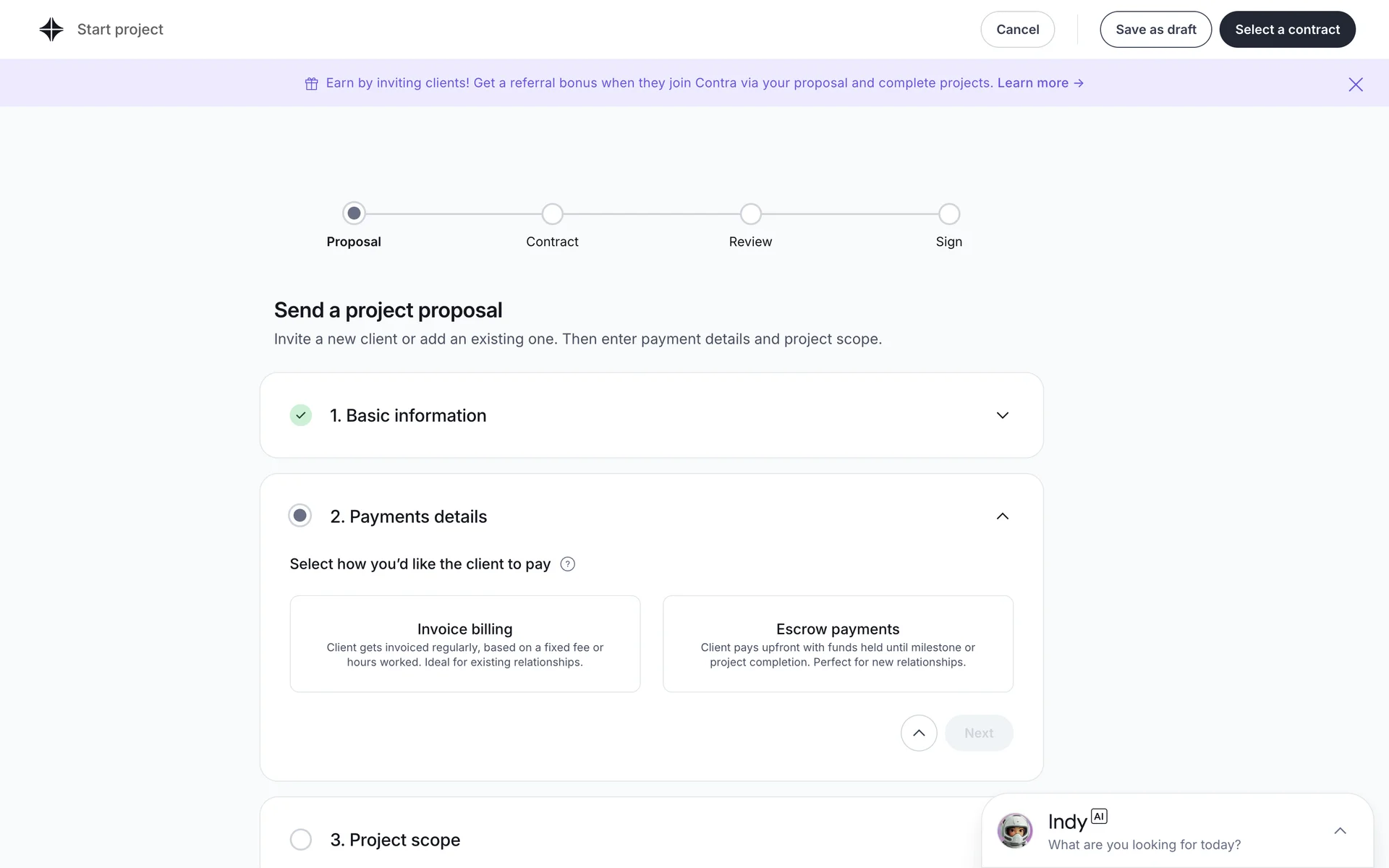
Task: Collapse the Payments details section
Action: point(1002,516)
